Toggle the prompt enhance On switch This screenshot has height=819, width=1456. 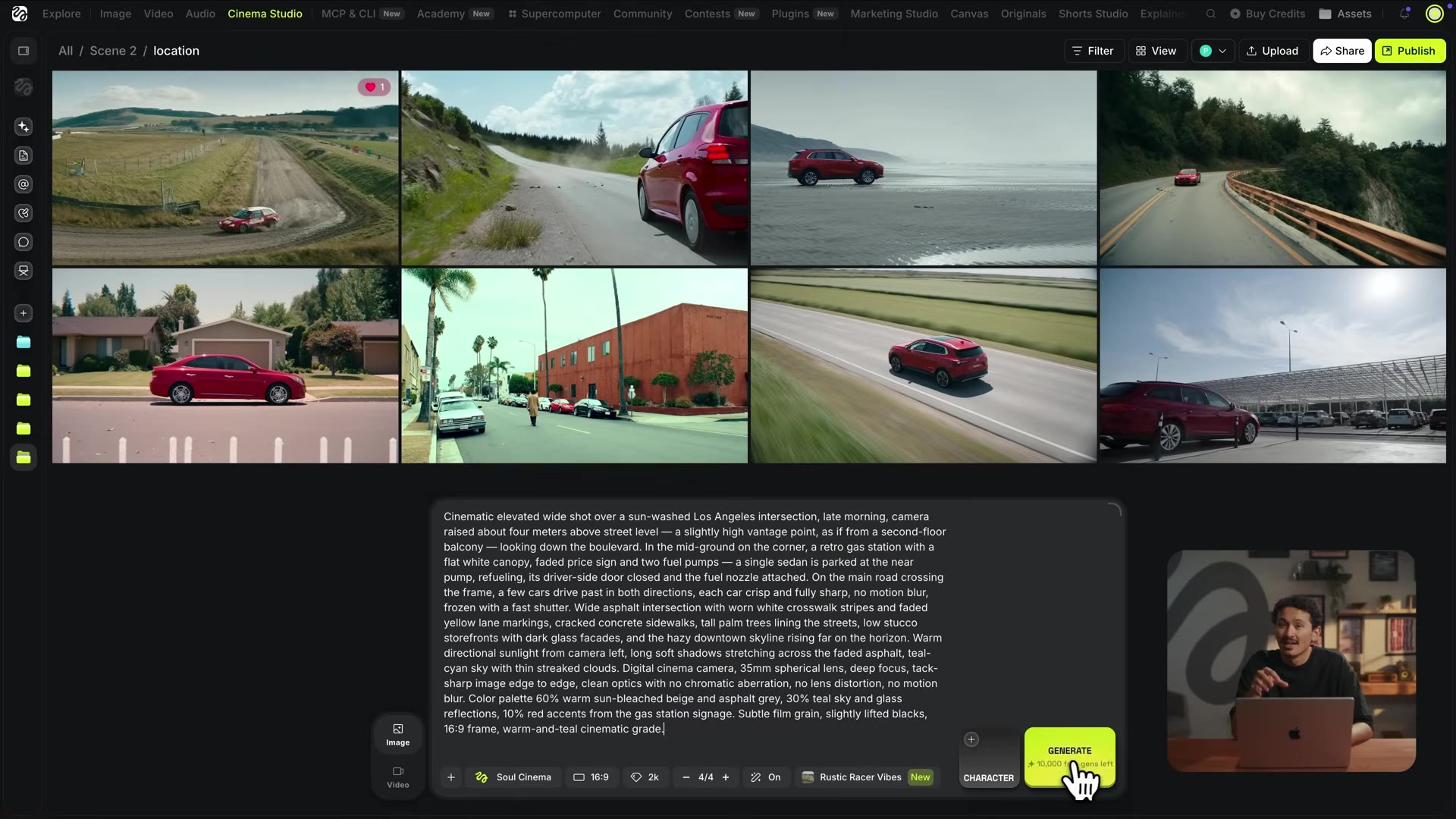(x=766, y=777)
